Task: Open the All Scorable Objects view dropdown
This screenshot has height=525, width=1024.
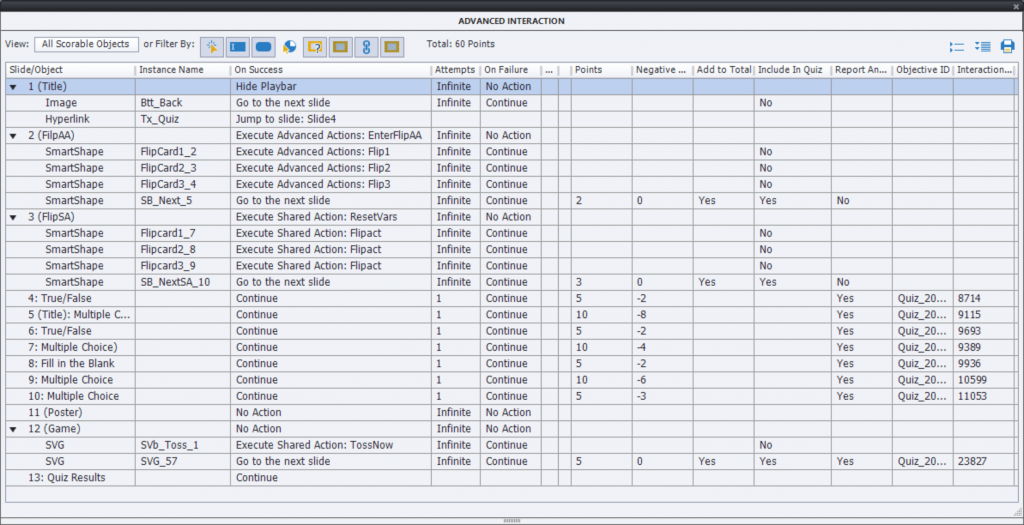Action: tap(86, 44)
